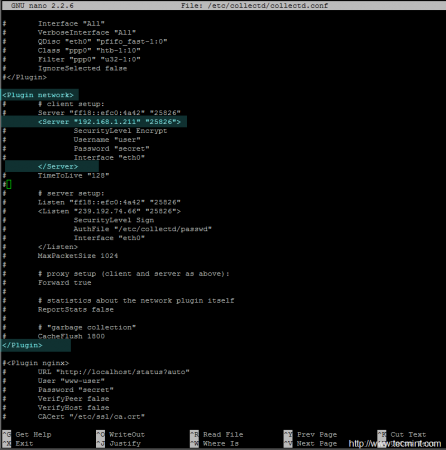Click the TimeToLive "128" line
This screenshot has width=446, height=450.
coord(73,175)
